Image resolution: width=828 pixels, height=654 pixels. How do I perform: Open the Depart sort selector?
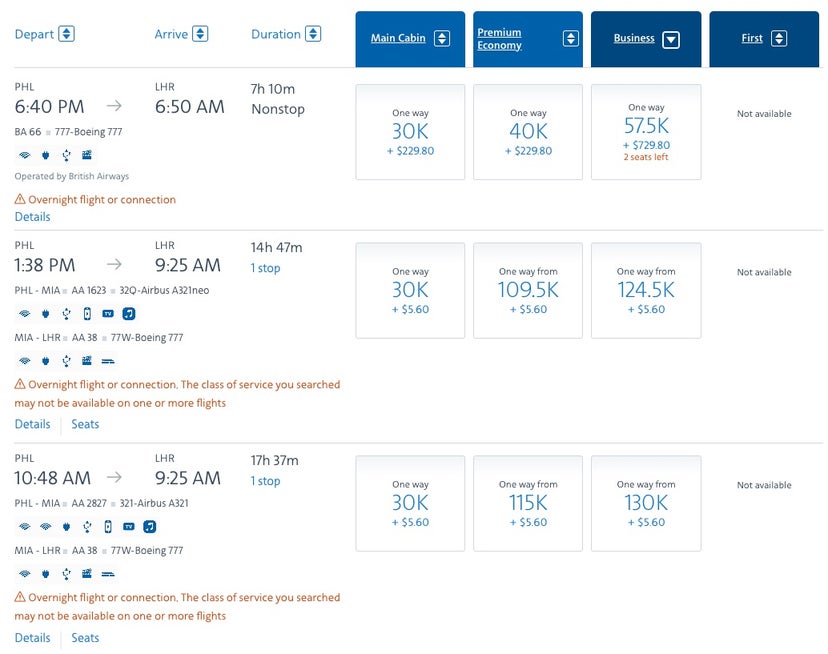click(x=63, y=33)
